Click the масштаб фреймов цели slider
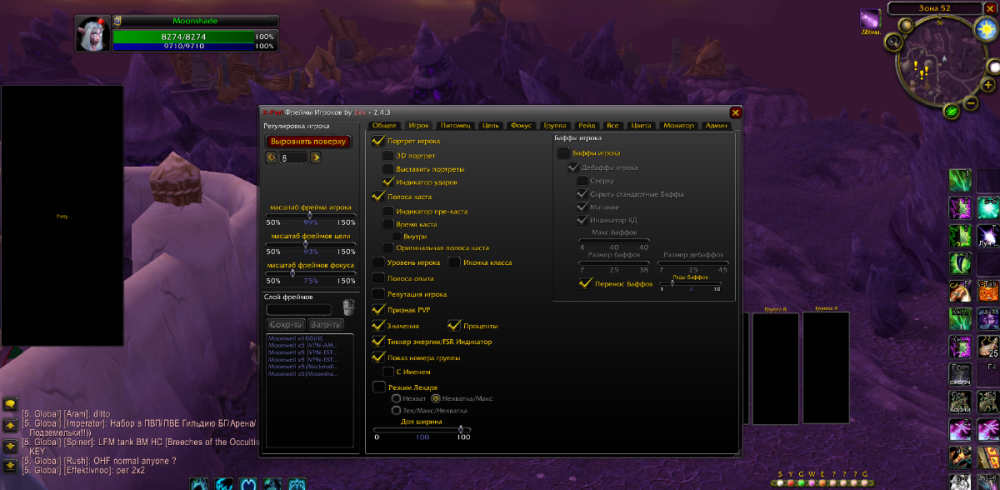The image size is (1000, 490). [x=311, y=244]
